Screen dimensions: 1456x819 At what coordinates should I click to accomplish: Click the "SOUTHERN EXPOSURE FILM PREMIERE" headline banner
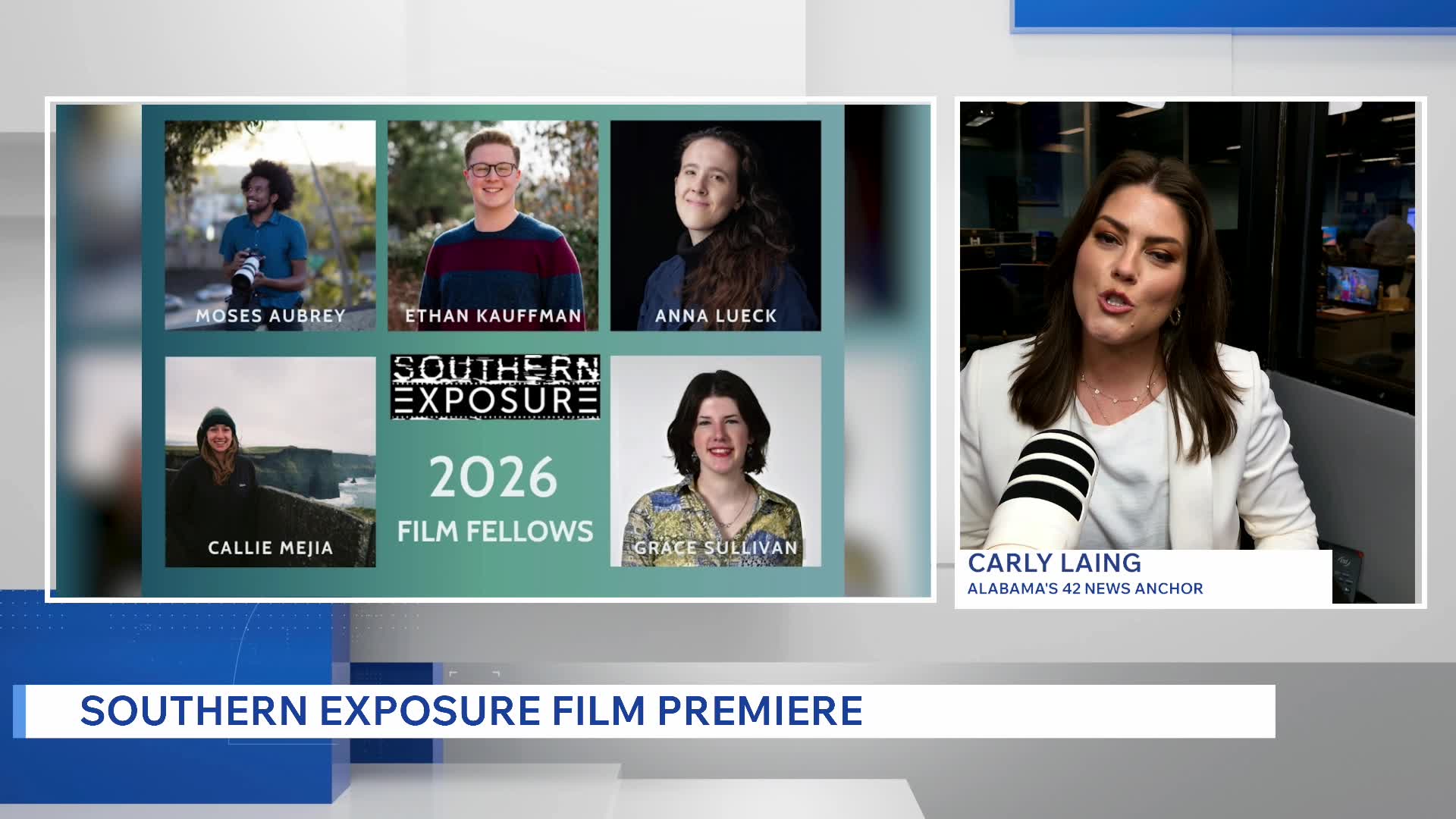(645, 711)
